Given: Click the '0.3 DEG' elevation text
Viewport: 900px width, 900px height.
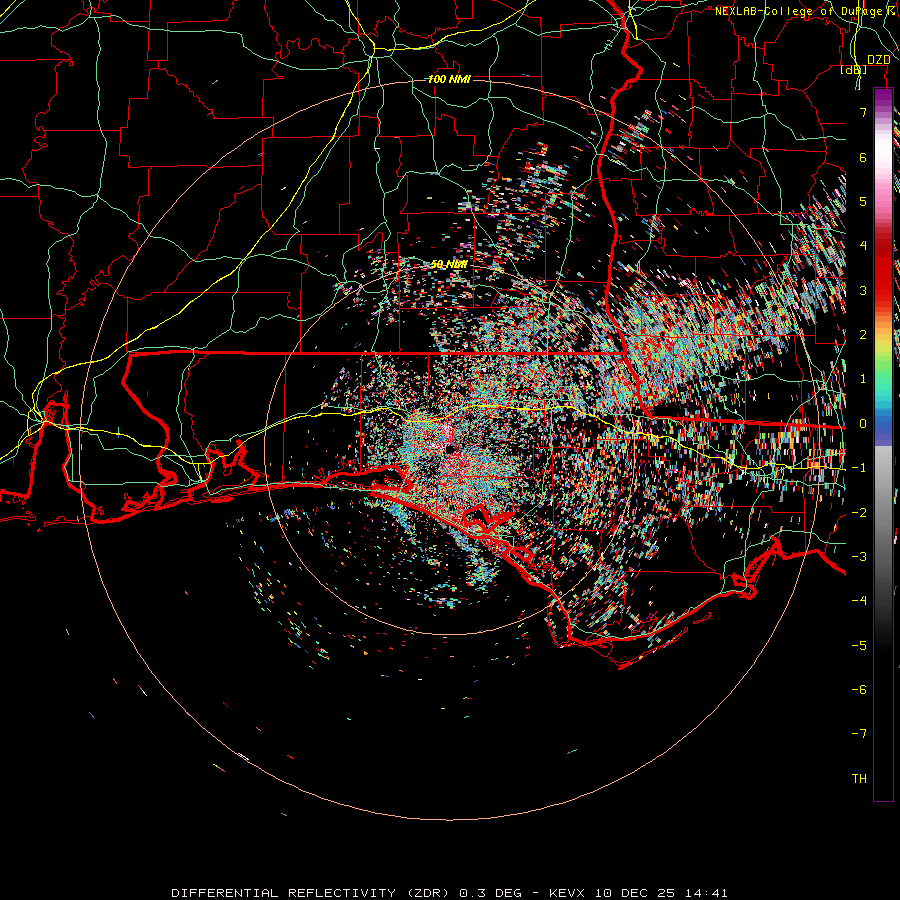Looking at the screenshot, I should (x=490, y=893).
